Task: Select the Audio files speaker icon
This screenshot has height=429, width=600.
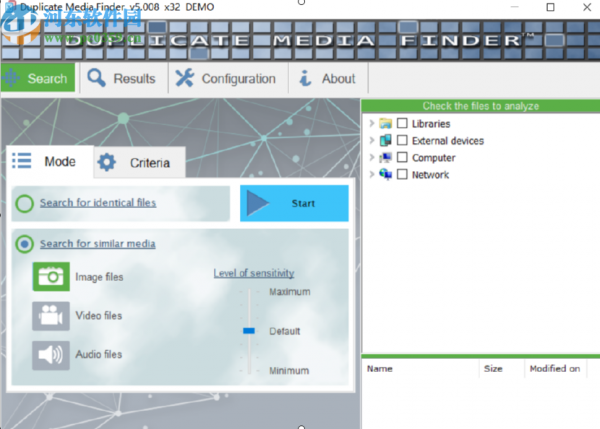Action: (x=51, y=355)
